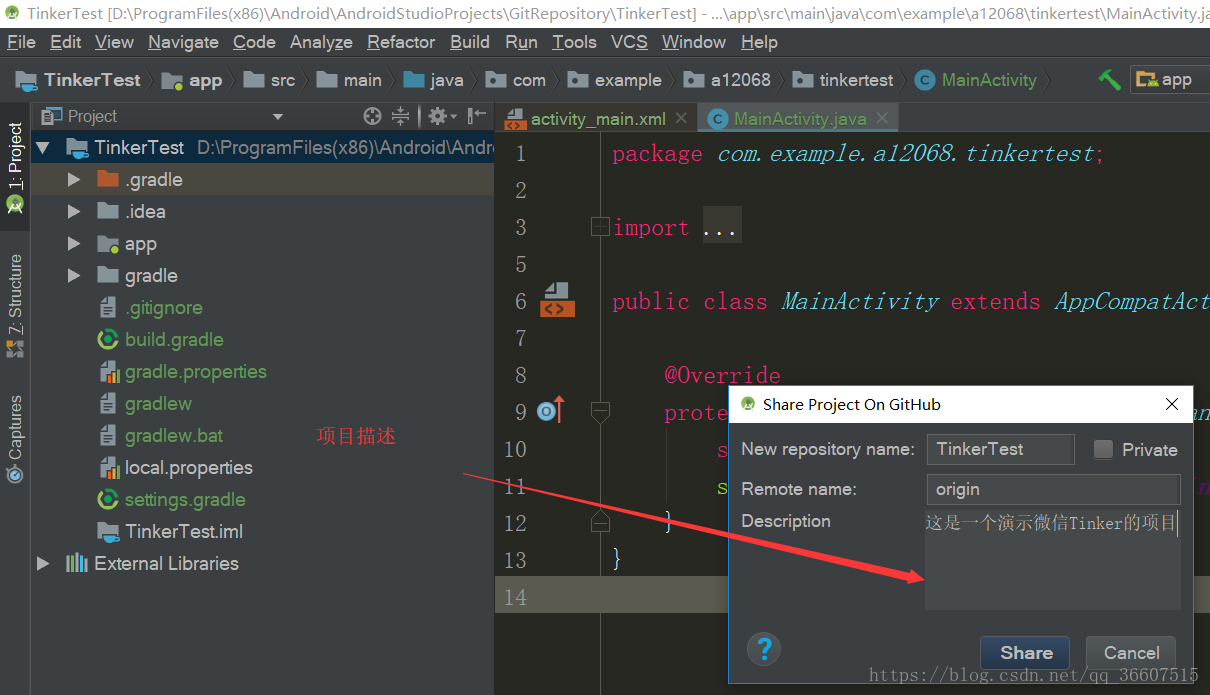The height and width of the screenshot is (695, 1210).
Task: Close the MainActivity.java editor tab
Action: [883, 118]
